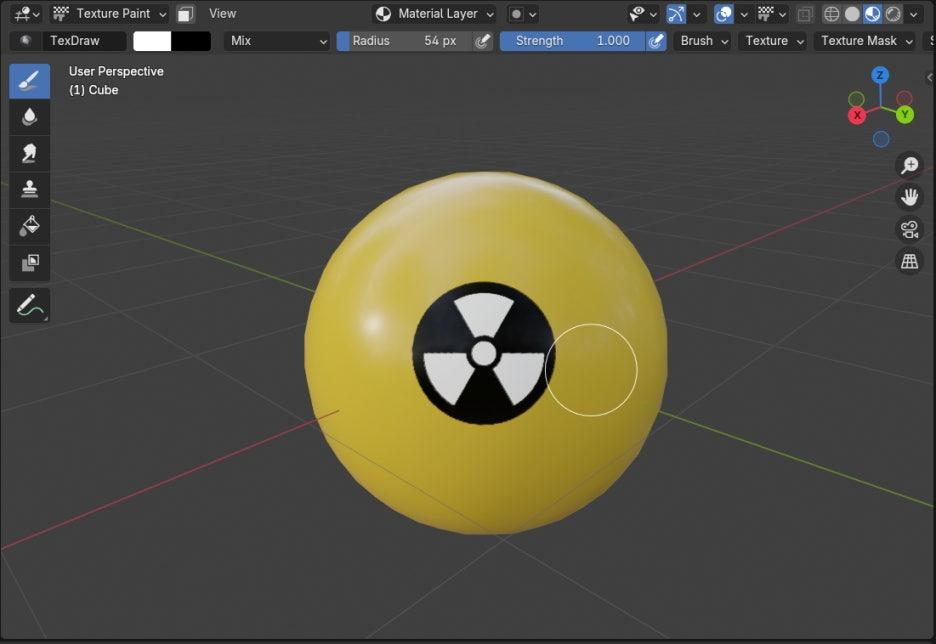Switch to rendered viewport shading
Viewport: 936px width, 644px height.
point(893,14)
